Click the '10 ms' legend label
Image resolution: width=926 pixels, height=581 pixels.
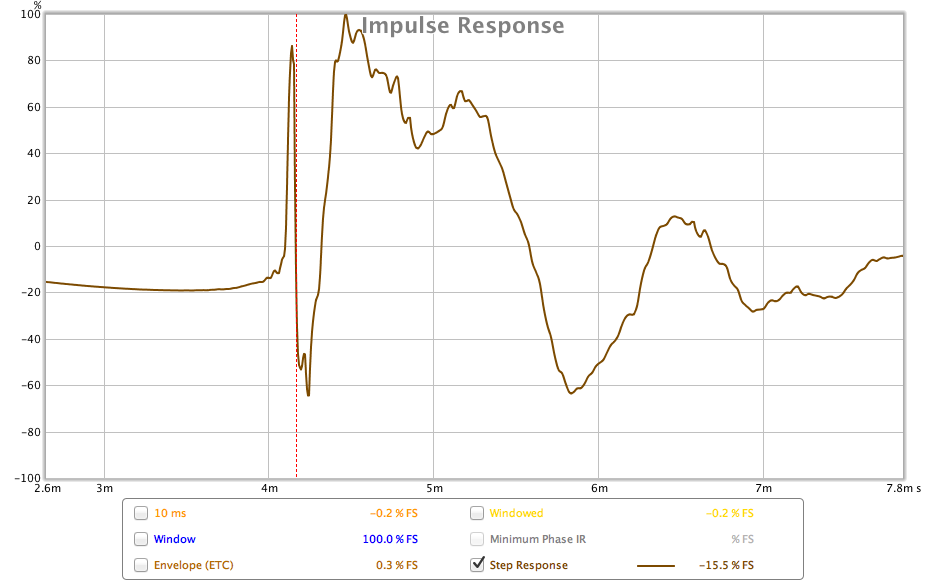coord(170,513)
